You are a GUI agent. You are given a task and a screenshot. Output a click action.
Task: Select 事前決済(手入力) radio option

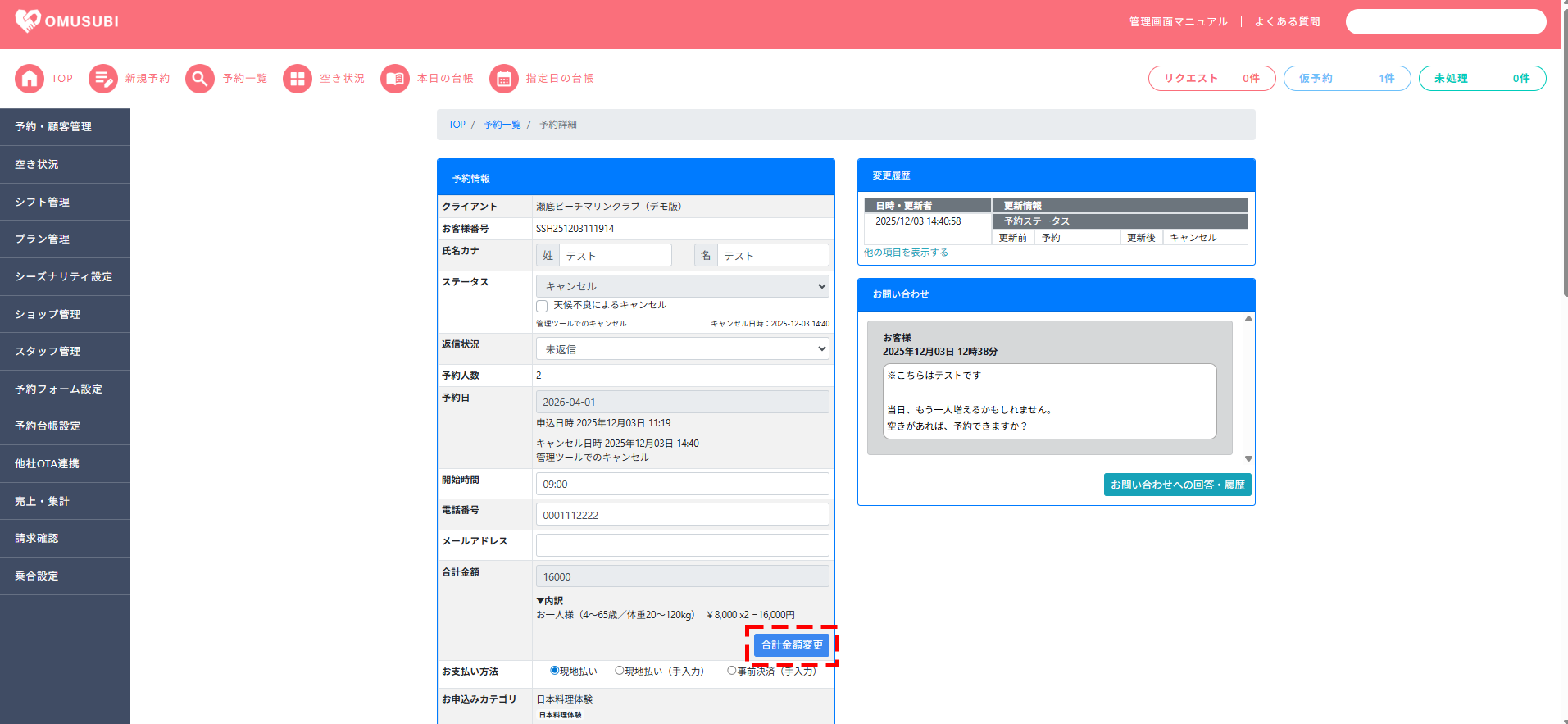tap(732, 671)
